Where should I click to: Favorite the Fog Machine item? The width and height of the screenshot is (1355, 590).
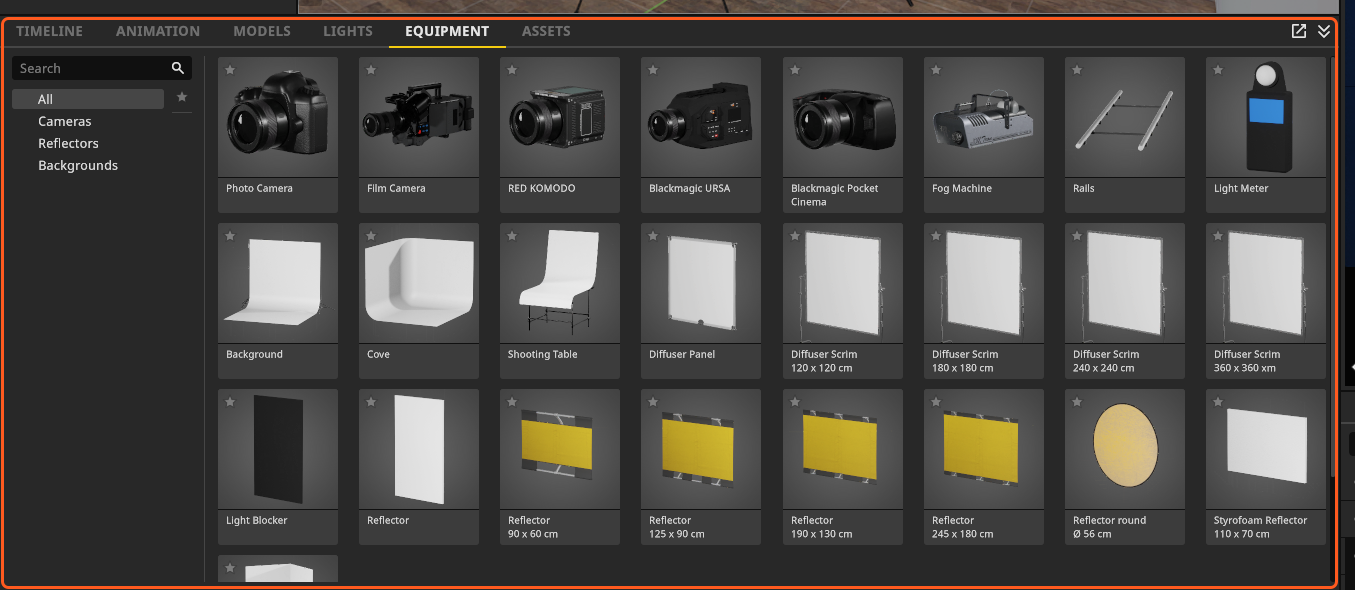(x=936, y=70)
